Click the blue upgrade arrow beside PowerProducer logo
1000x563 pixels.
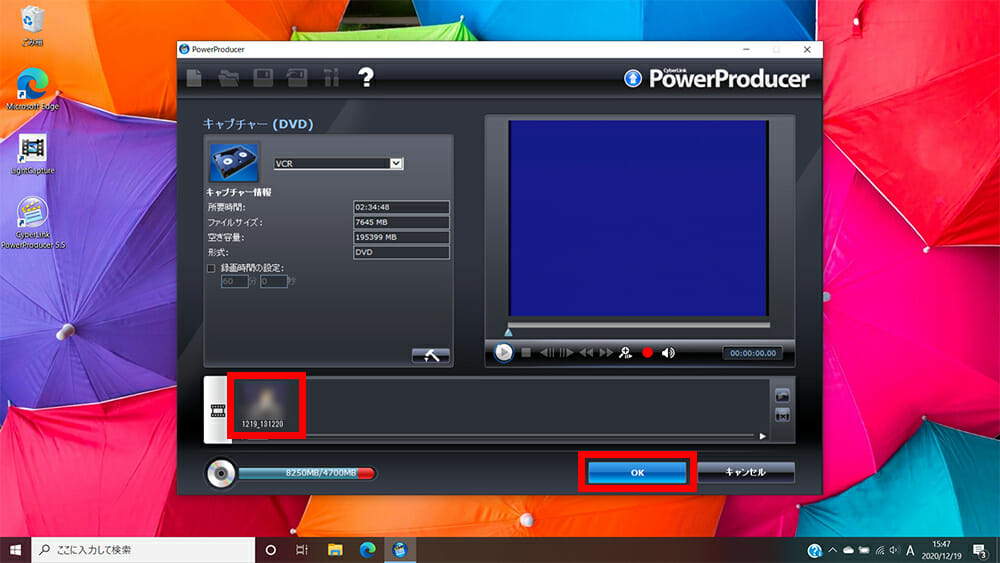[633, 78]
